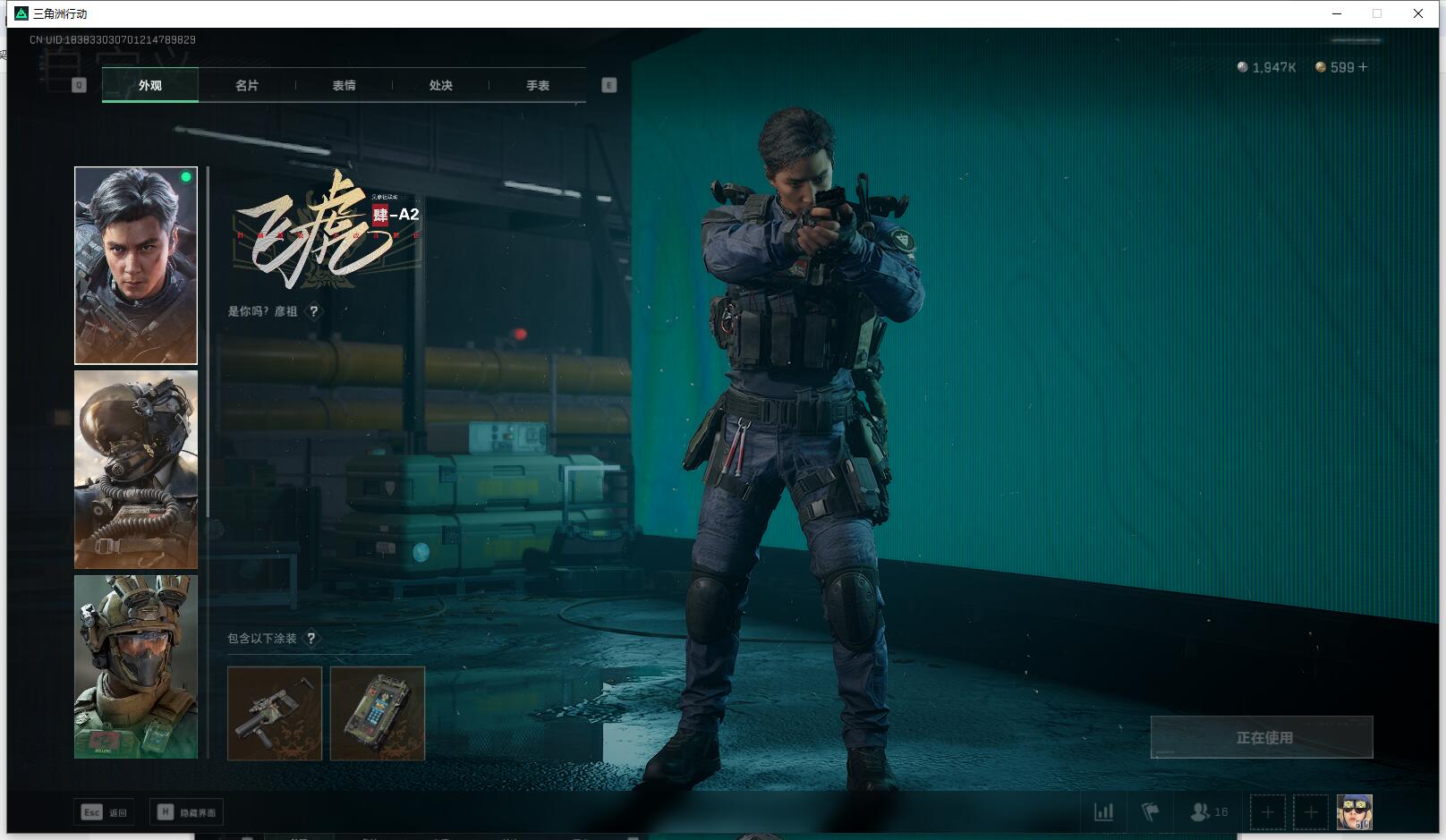
Task: Click the 1,947K currency balance
Action: pos(1266,67)
